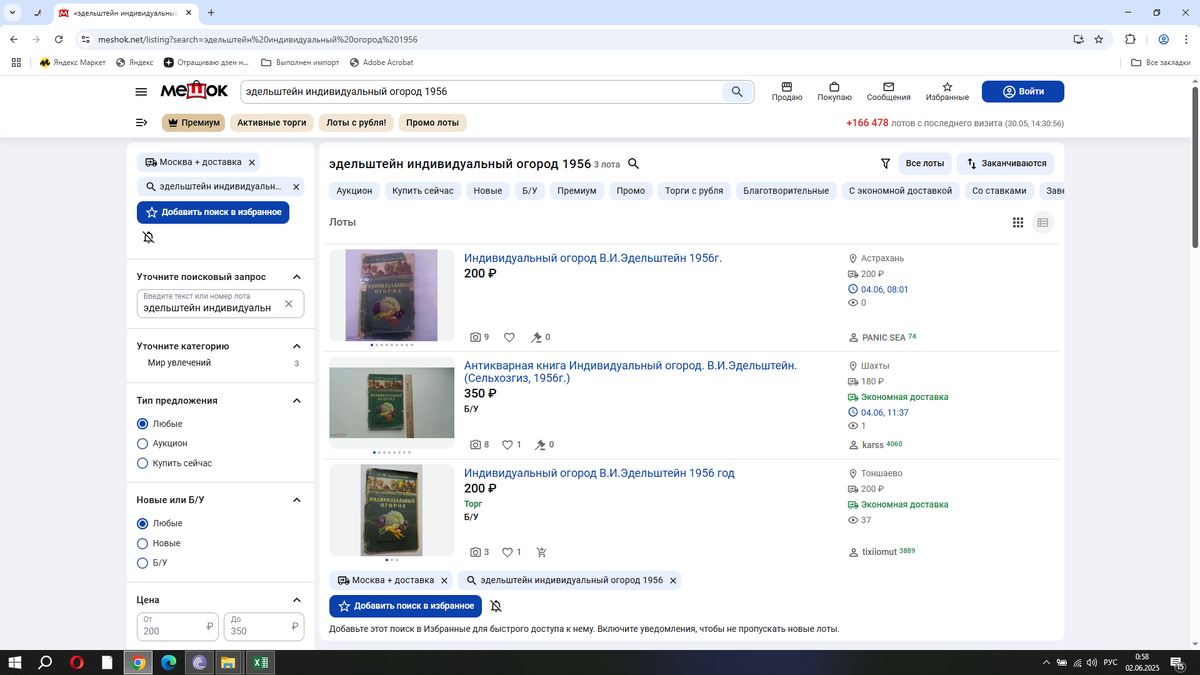The image size is (1200, 675).
Task: Click the search icon next to '3 лота'
Action: pos(633,164)
